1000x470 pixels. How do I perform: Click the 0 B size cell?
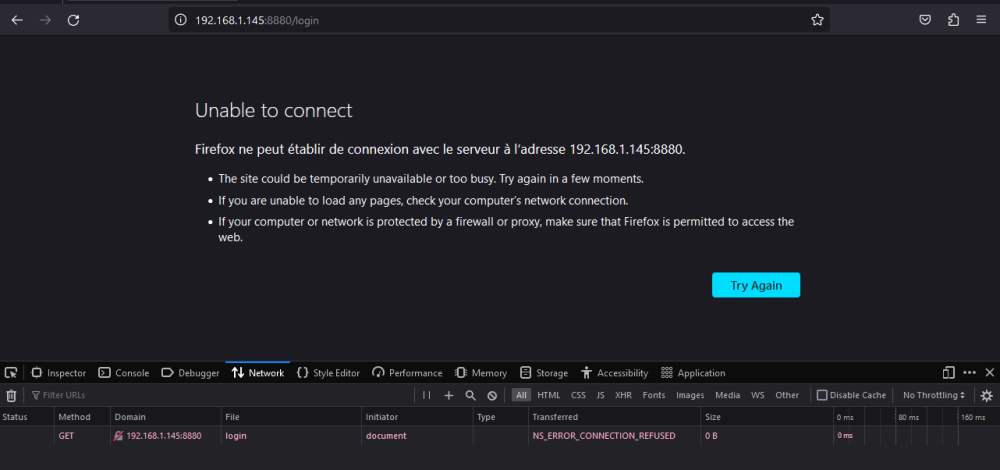711,436
